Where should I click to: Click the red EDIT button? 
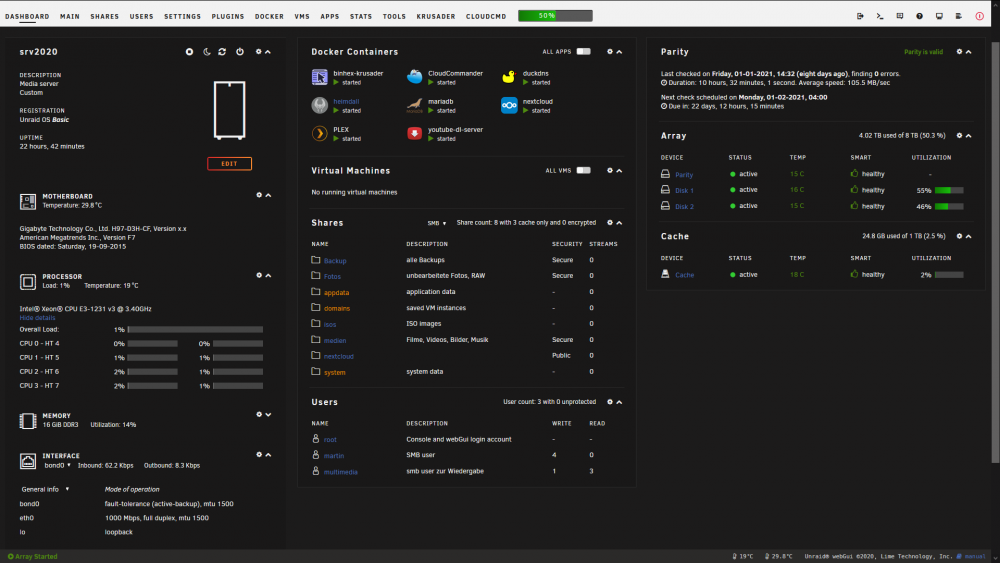click(230, 164)
